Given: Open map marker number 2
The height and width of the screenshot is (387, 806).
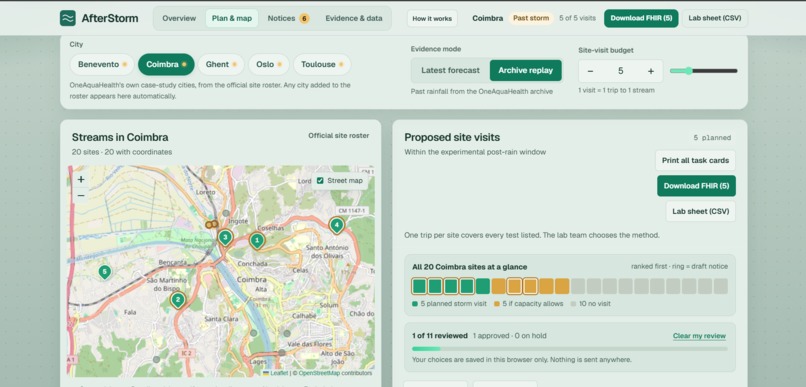Looking at the screenshot, I should [x=178, y=300].
